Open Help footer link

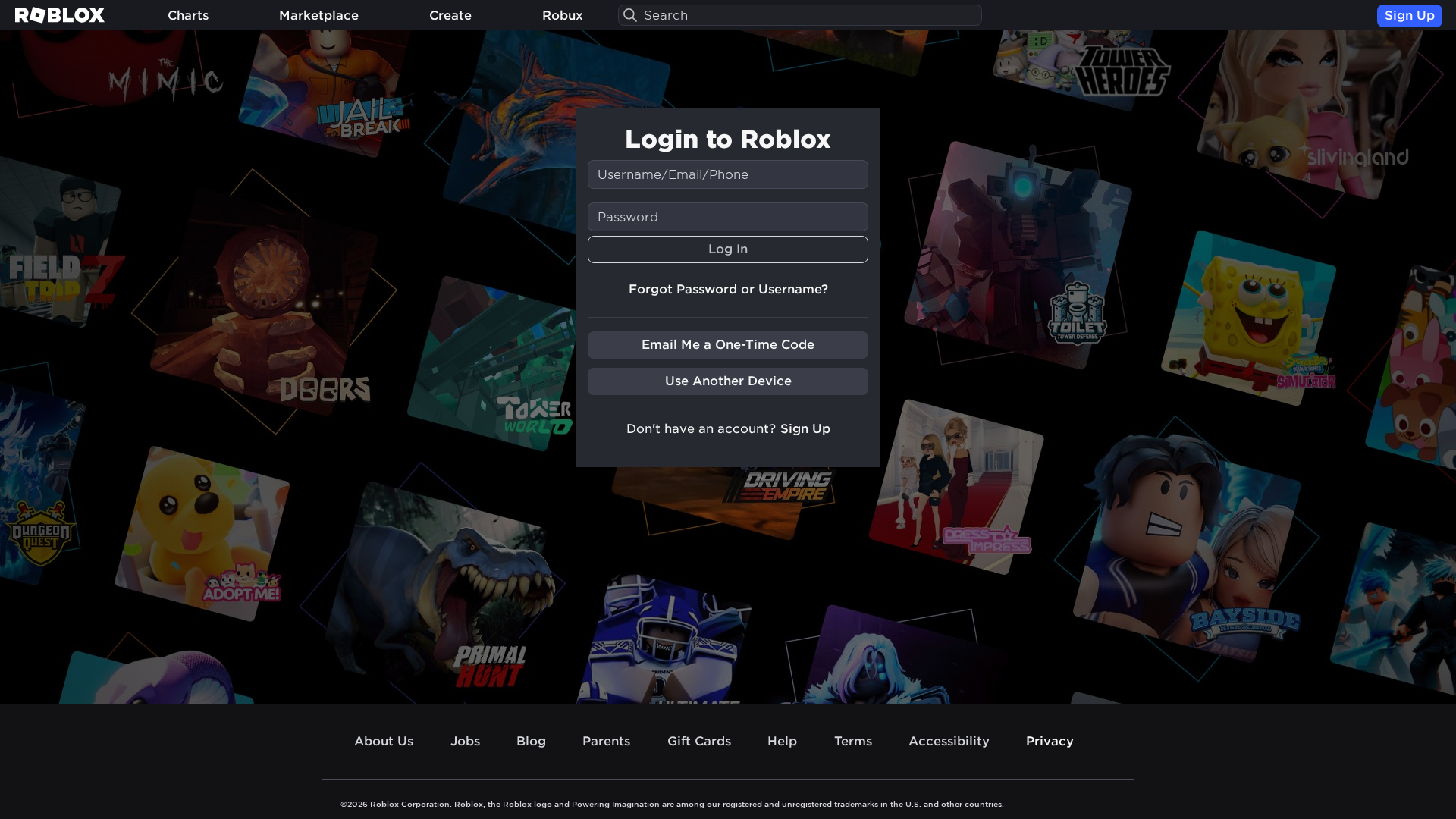coord(782,741)
